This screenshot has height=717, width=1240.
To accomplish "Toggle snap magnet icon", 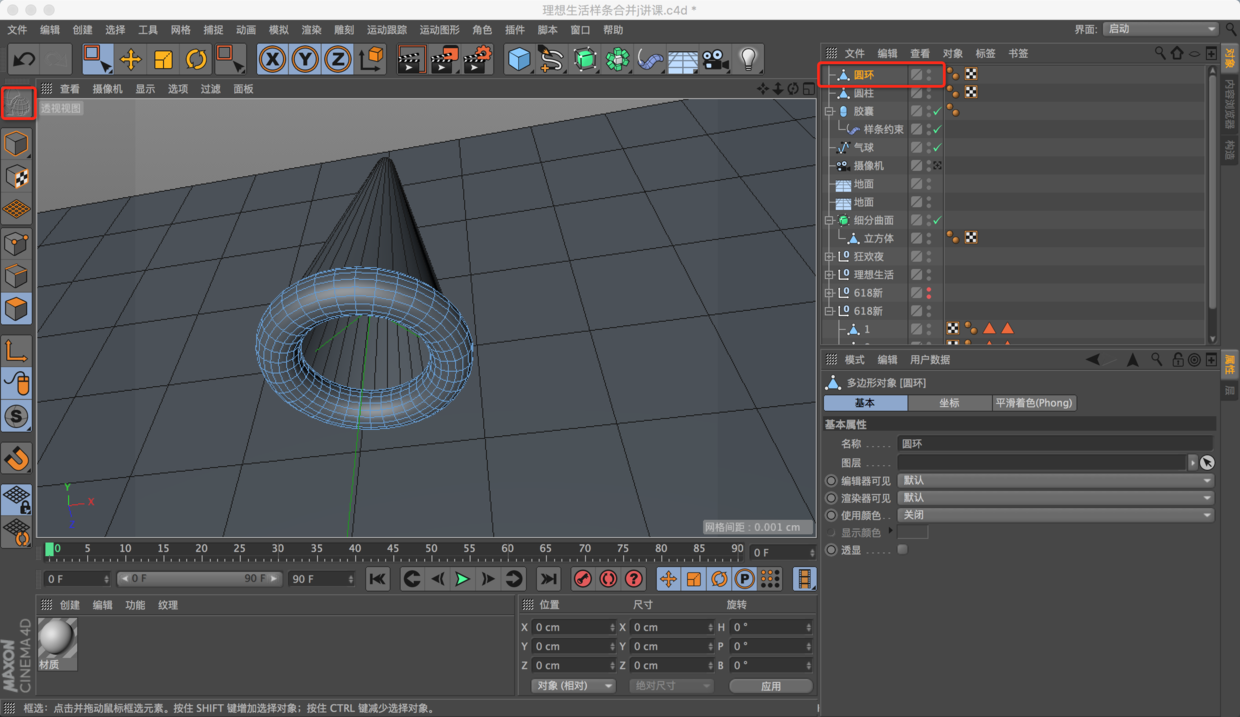I will pos(17,459).
